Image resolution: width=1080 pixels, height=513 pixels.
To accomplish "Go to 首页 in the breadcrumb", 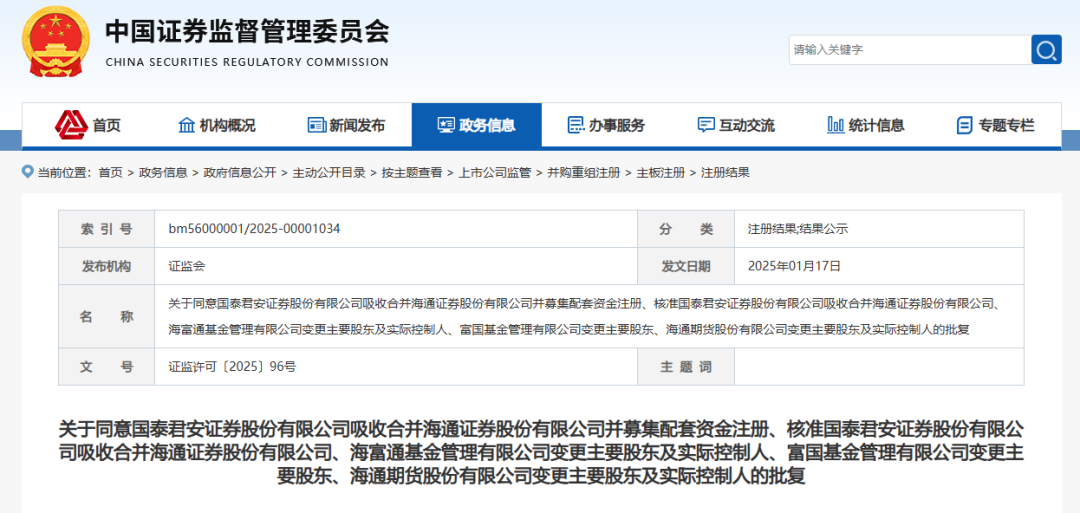I will [x=110, y=173].
